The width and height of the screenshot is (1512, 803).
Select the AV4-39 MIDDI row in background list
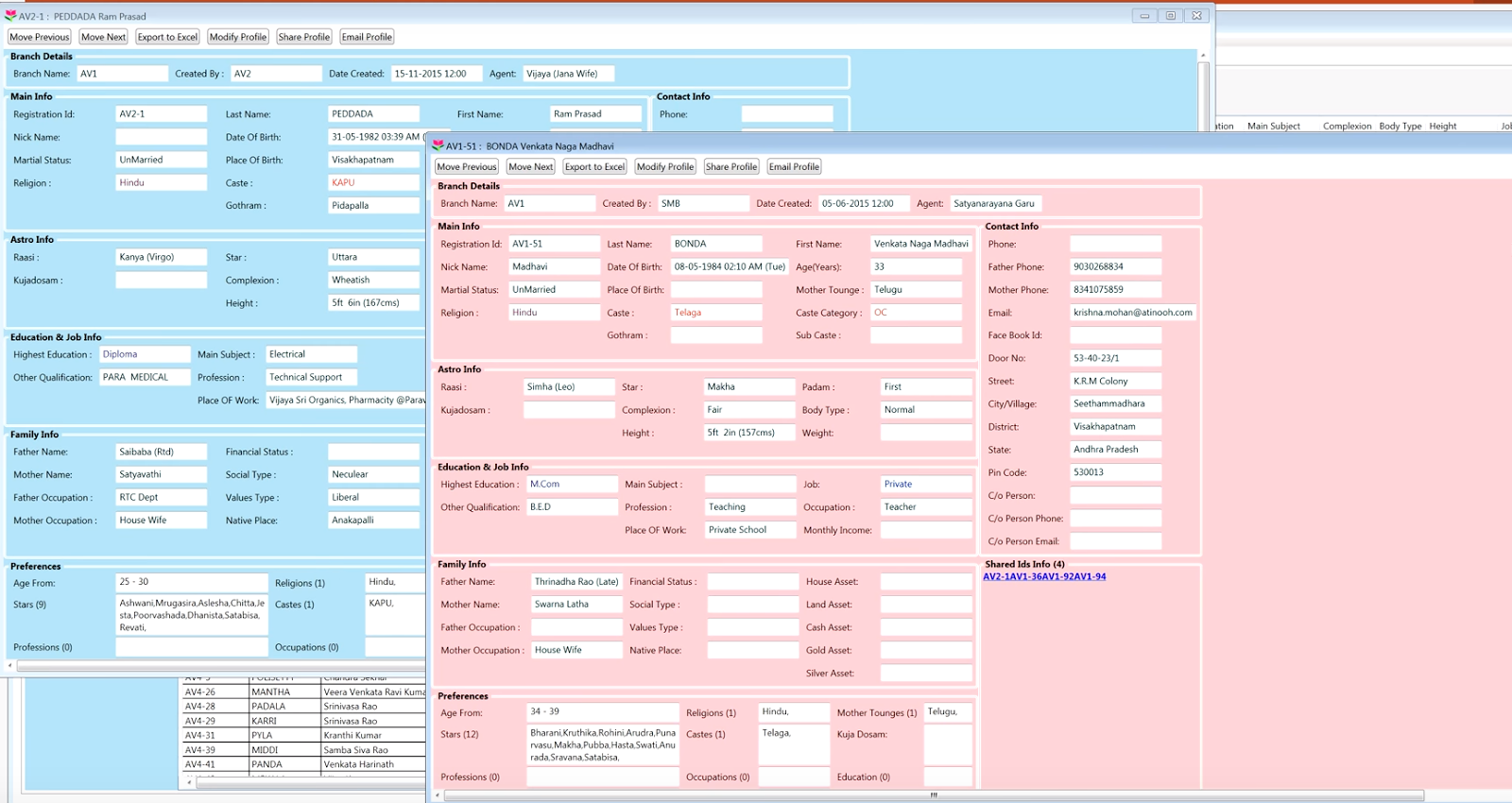click(x=303, y=750)
